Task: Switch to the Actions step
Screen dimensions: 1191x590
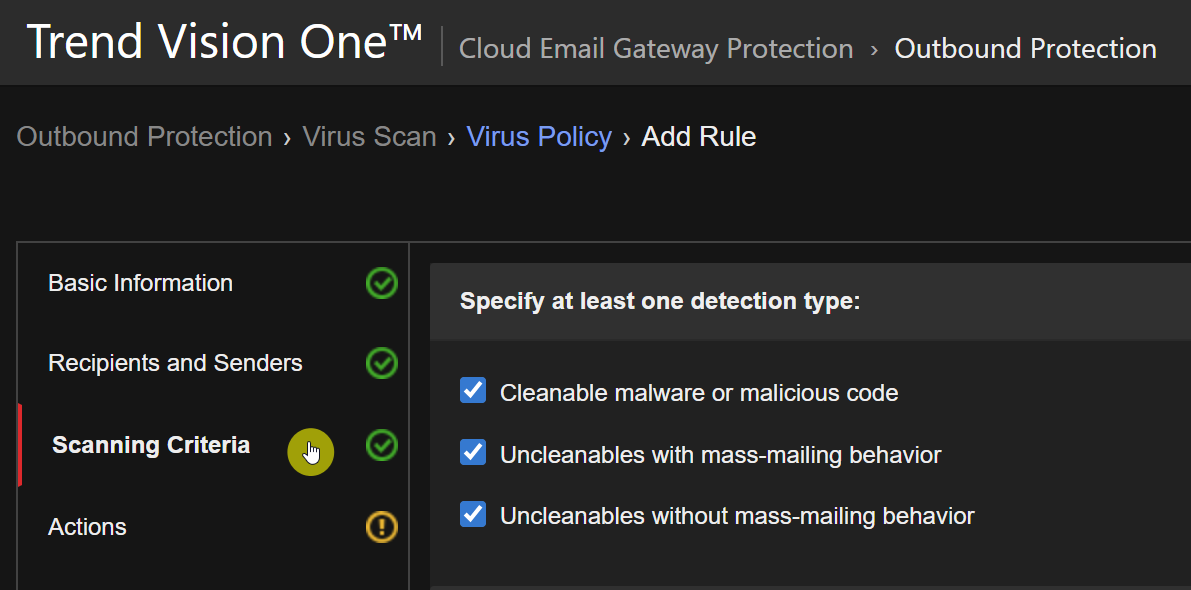Action: pos(87,527)
